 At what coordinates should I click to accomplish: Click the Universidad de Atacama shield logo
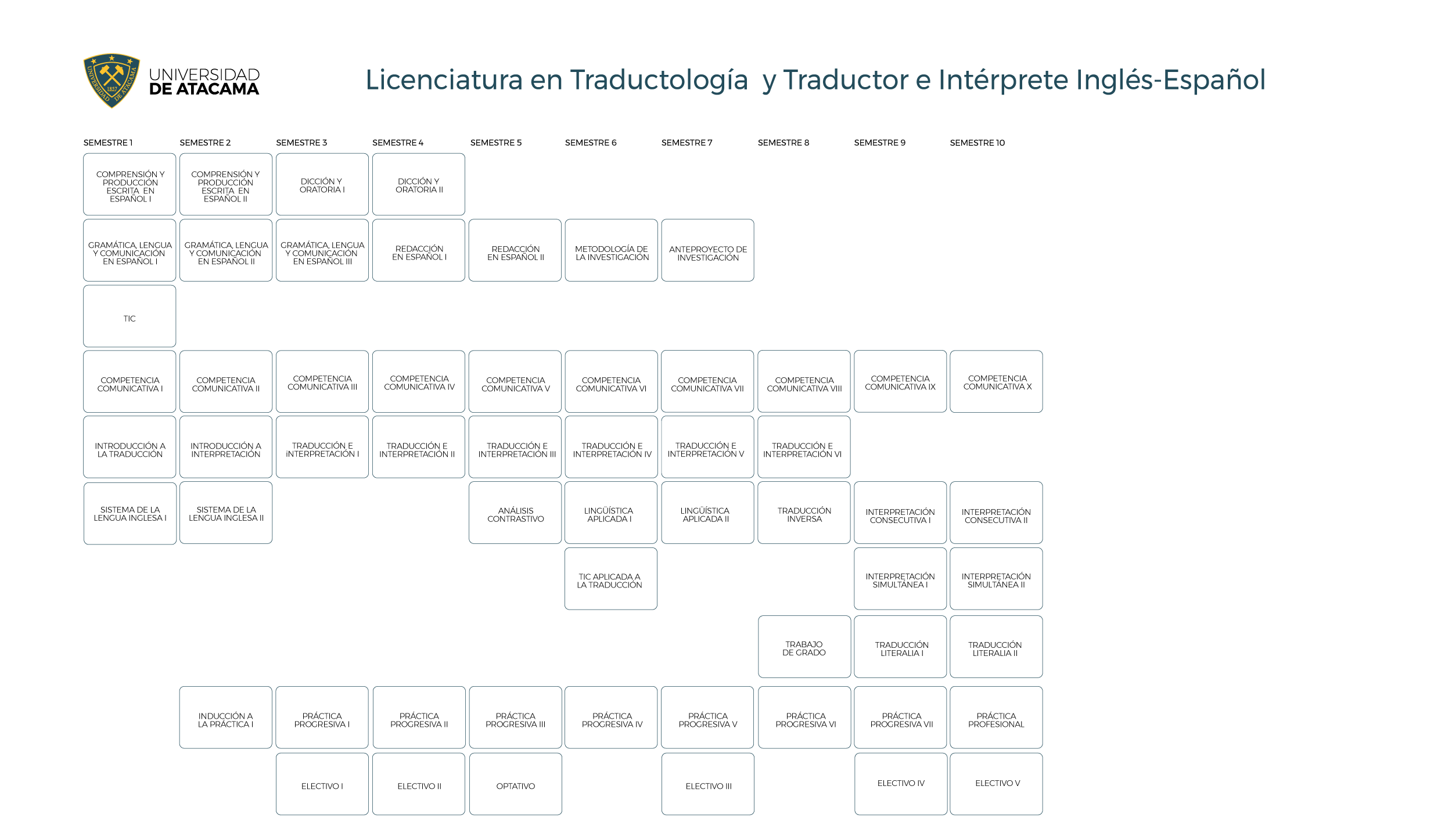(112, 81)
